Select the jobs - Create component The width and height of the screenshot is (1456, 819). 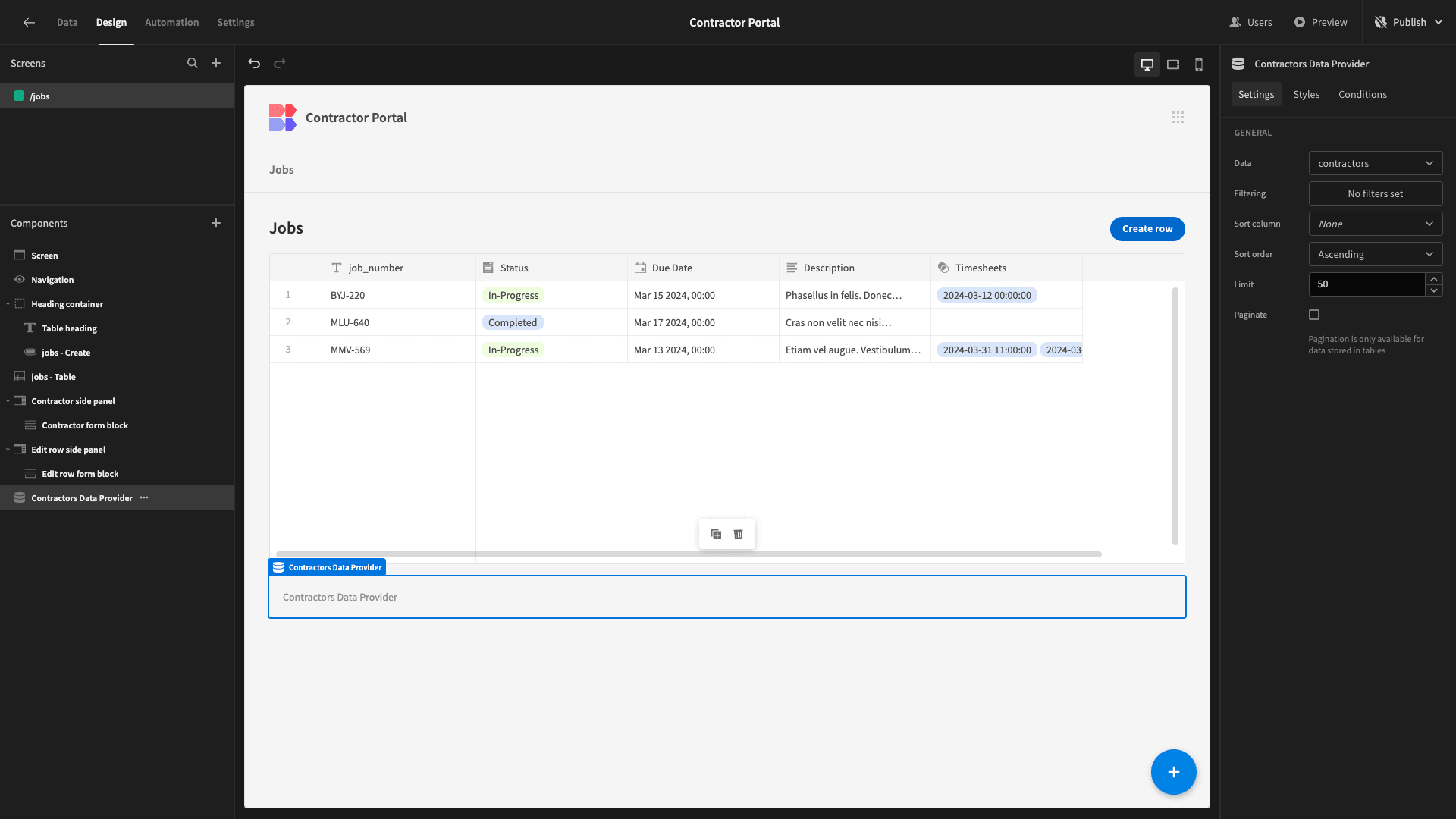coord(117,352)
